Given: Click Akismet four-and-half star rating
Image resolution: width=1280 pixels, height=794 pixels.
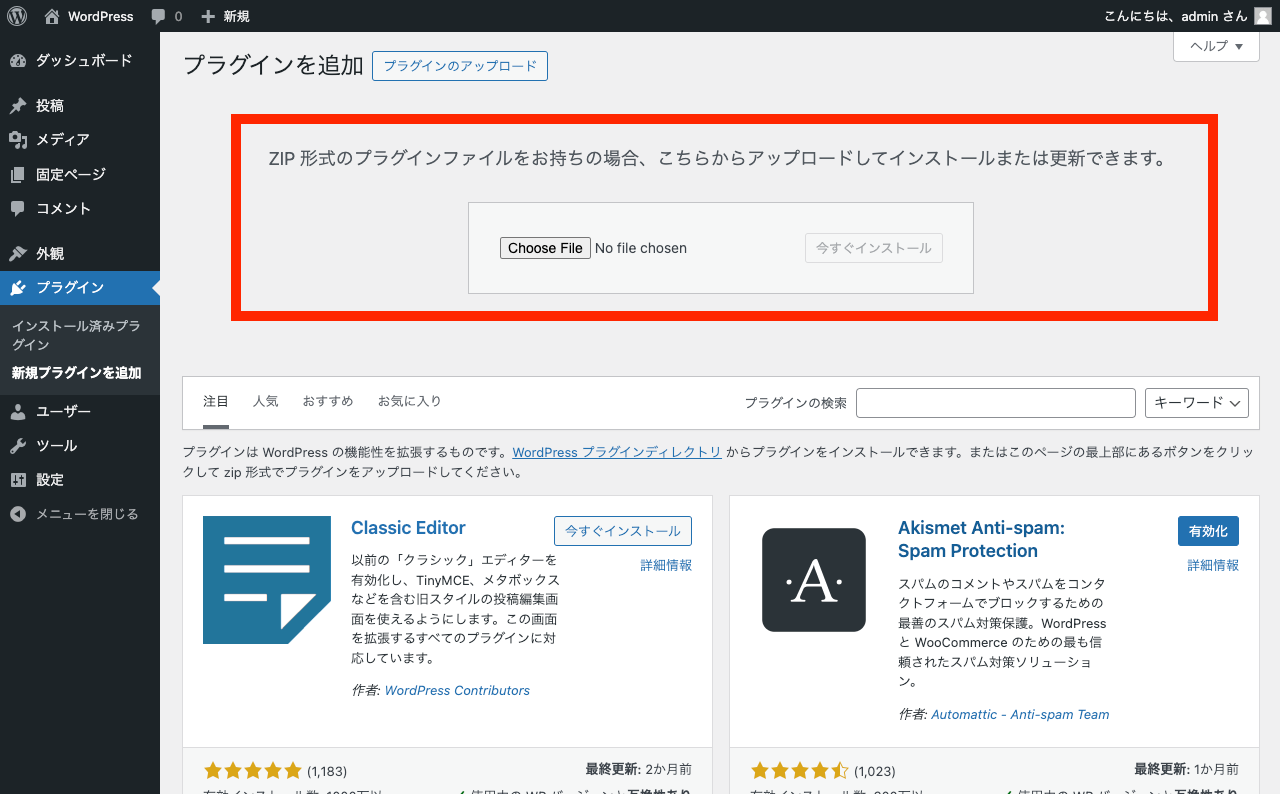Looking at the screenshot, I should 800,771.
